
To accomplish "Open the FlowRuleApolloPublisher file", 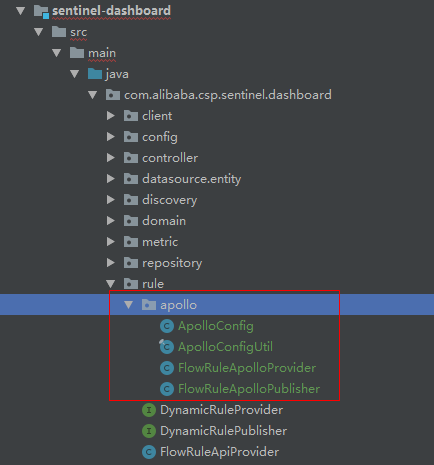I will 249,389.
